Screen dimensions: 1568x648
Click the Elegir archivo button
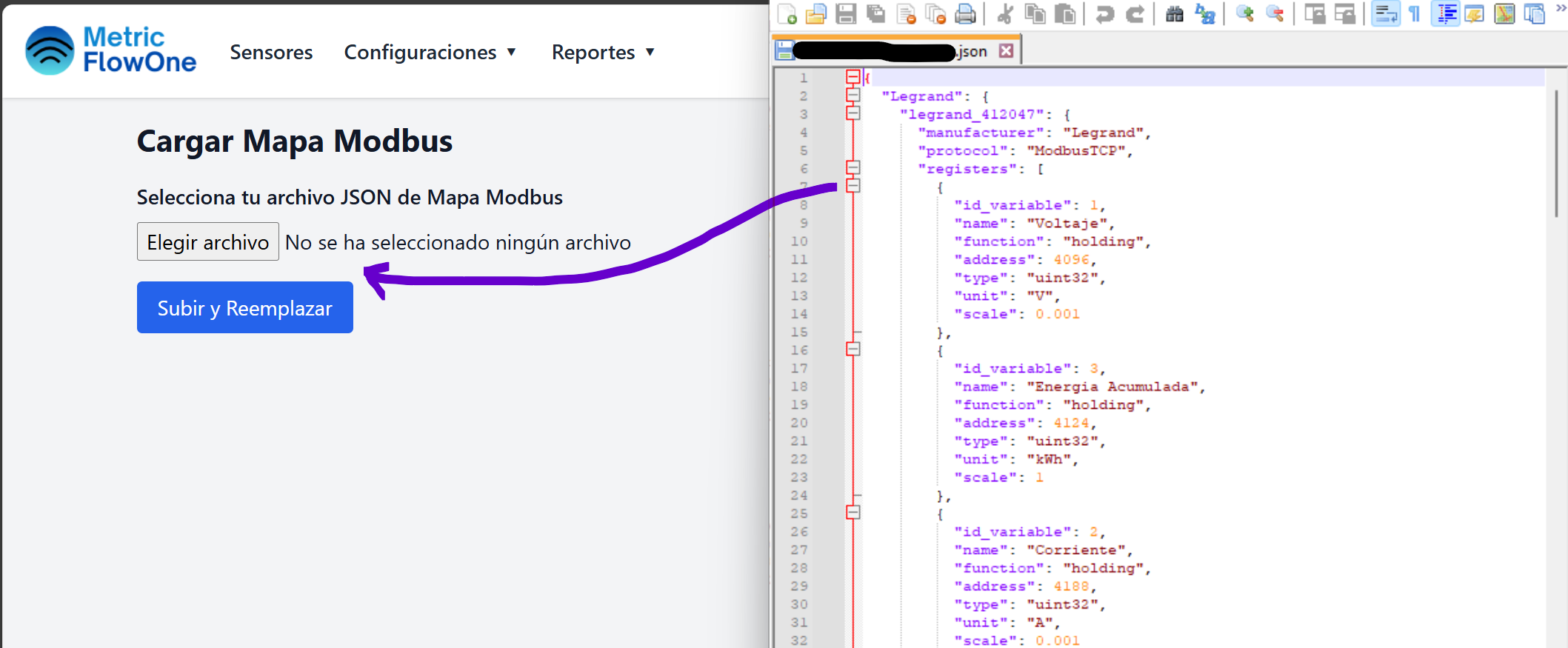click(207, 242)
